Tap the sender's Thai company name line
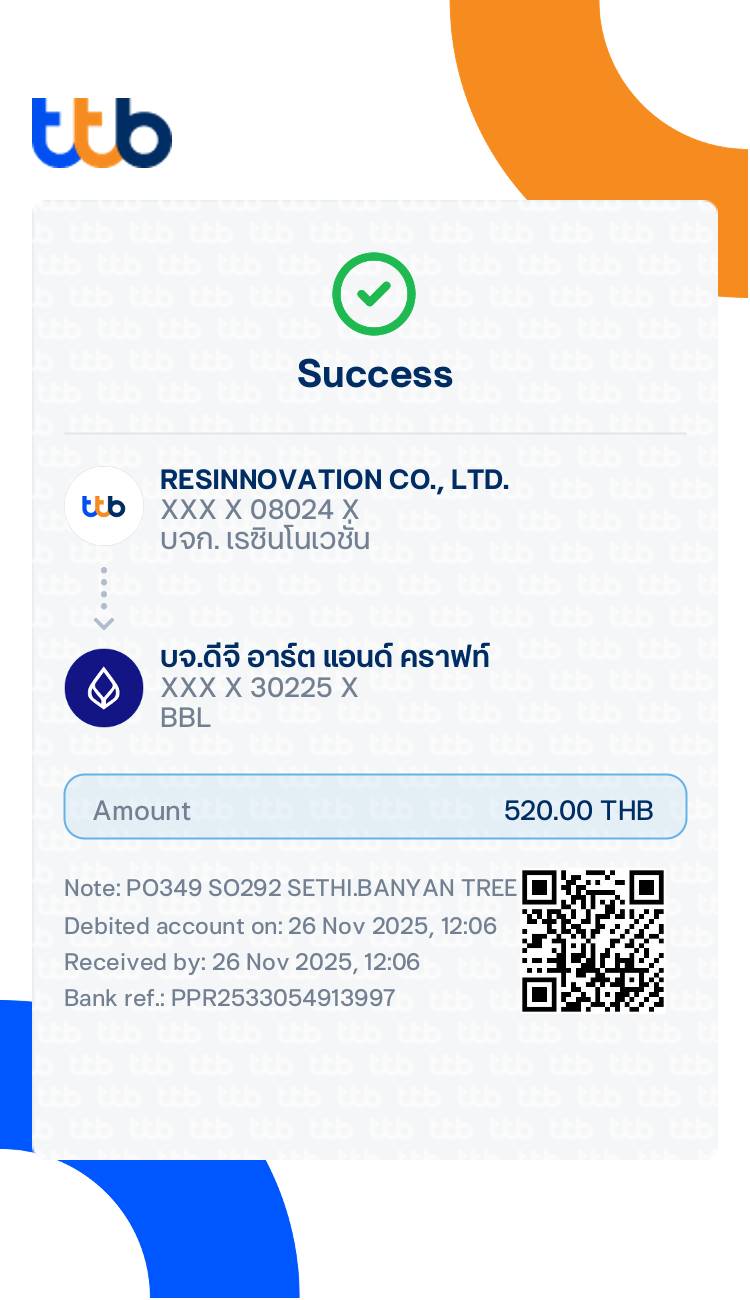 point(265,540)
